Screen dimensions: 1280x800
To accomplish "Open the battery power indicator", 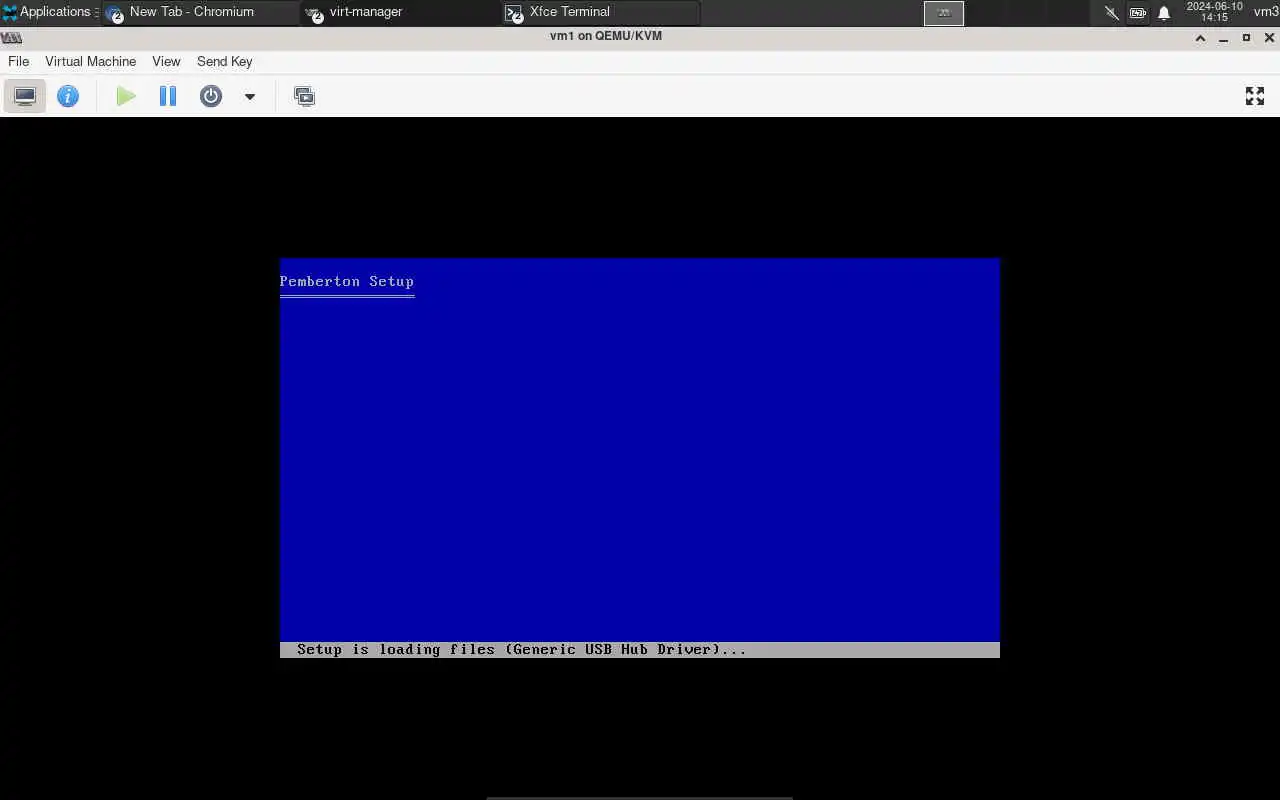I will (1138, 13).
